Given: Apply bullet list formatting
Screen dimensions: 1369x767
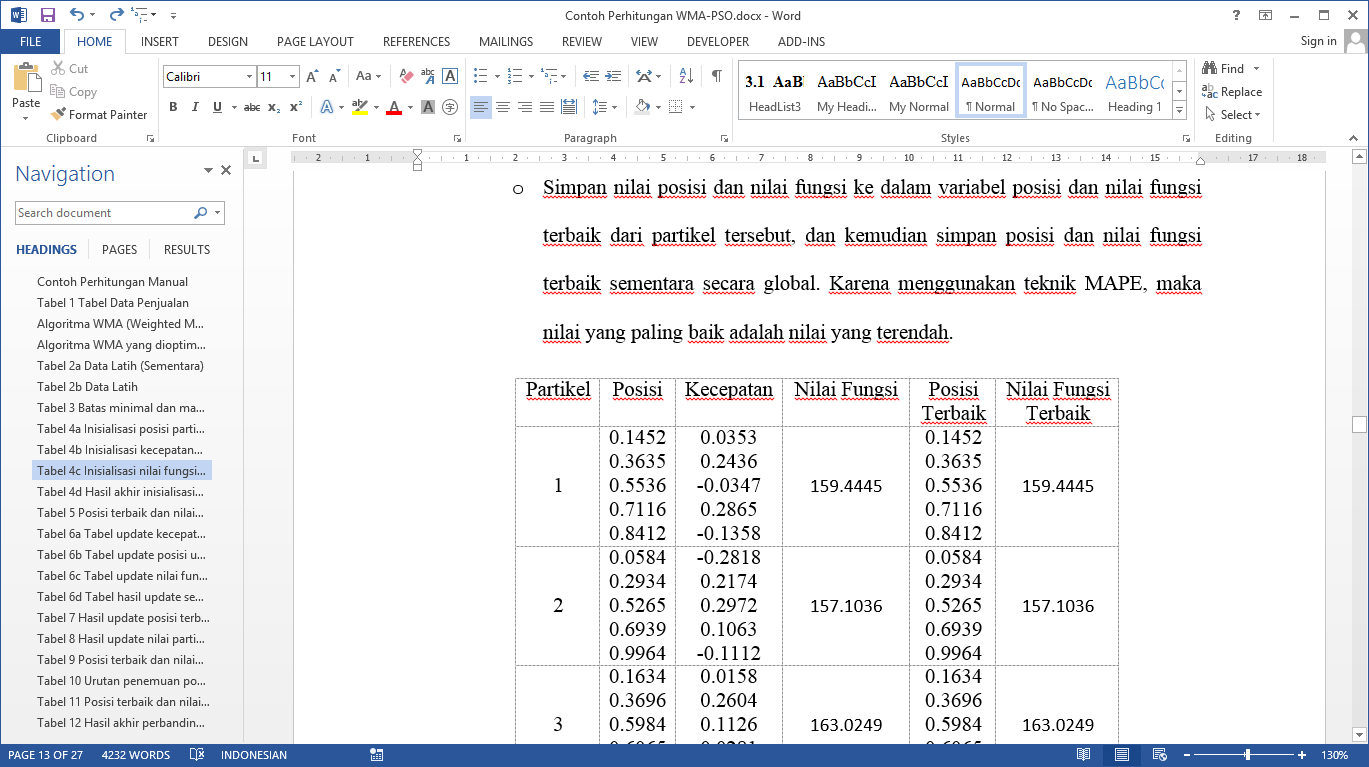Looking at the screenshot, I should pyautogui.click(x=481, y=76).
